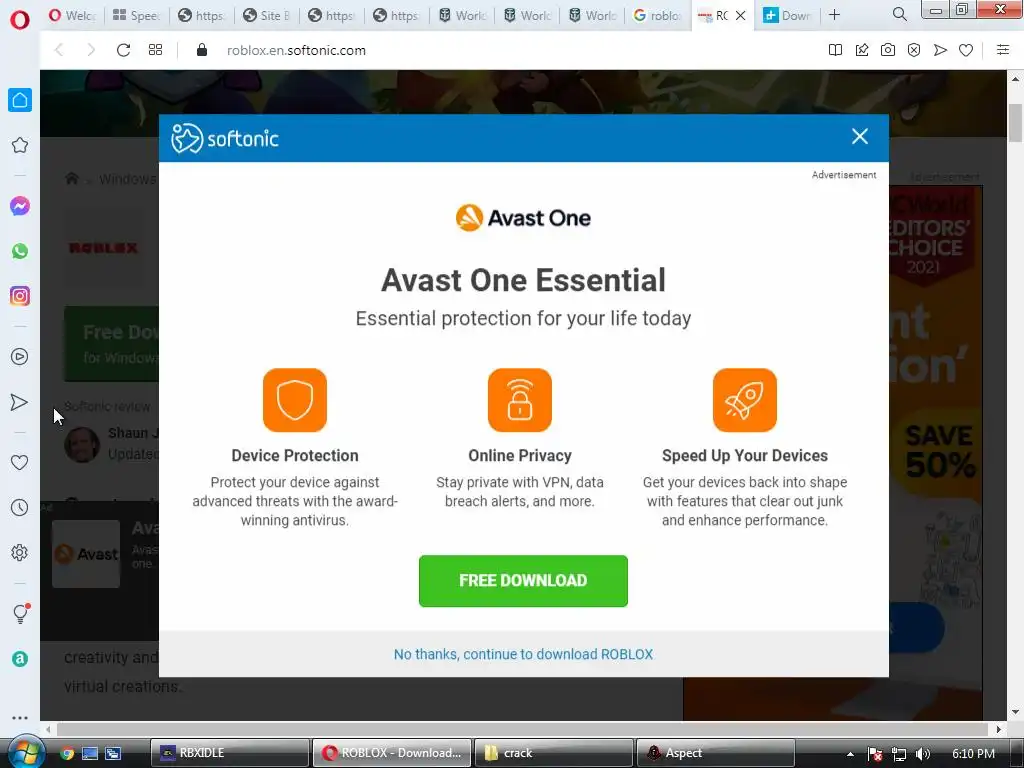Click the softonic logo in popup header

225,138
